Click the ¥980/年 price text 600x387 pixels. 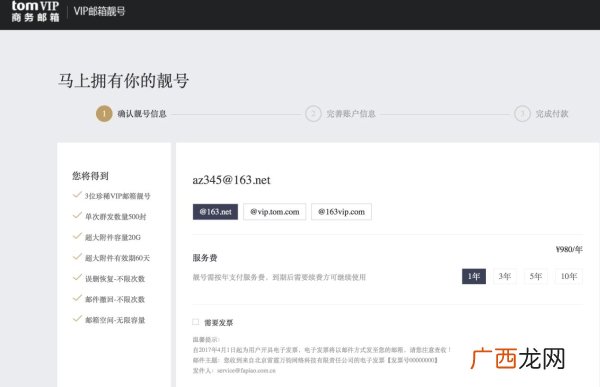click(x=569, y=250)
